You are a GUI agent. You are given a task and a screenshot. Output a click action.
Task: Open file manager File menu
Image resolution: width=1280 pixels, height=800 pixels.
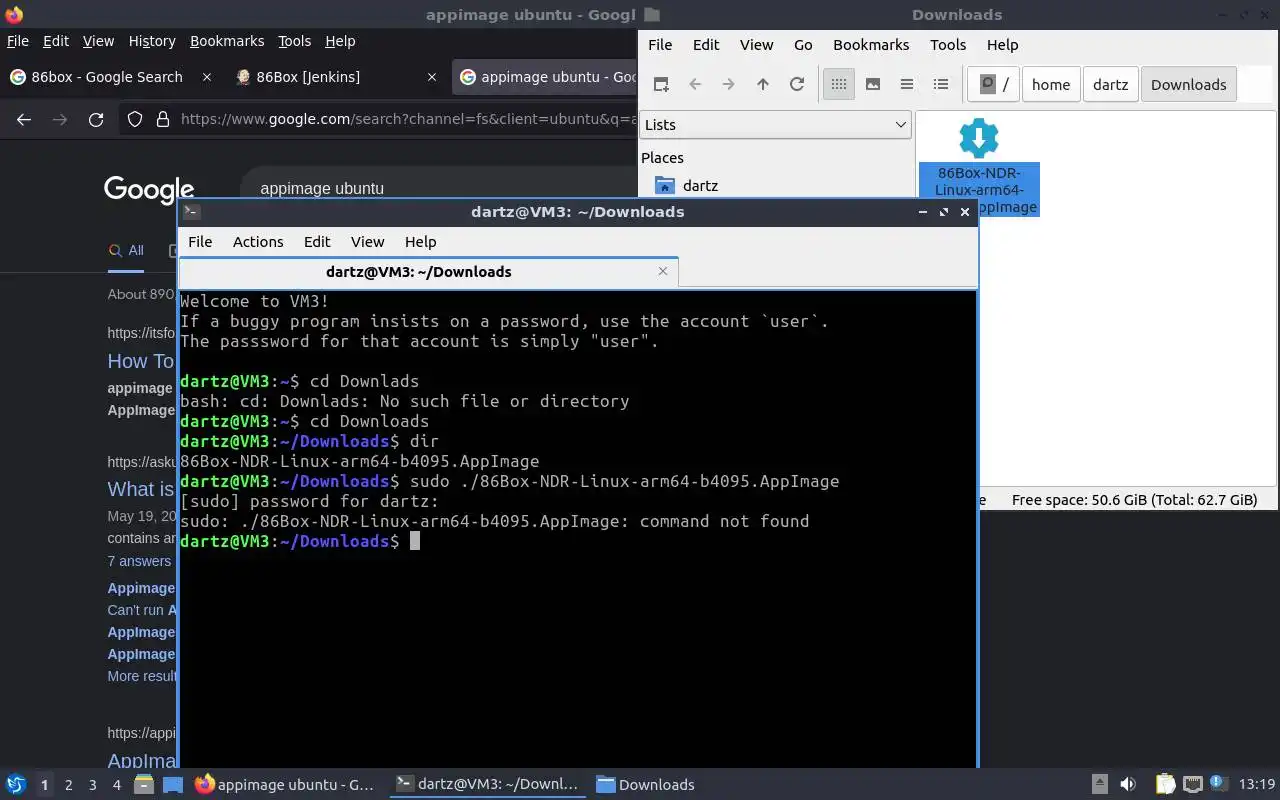click(660, 45)
